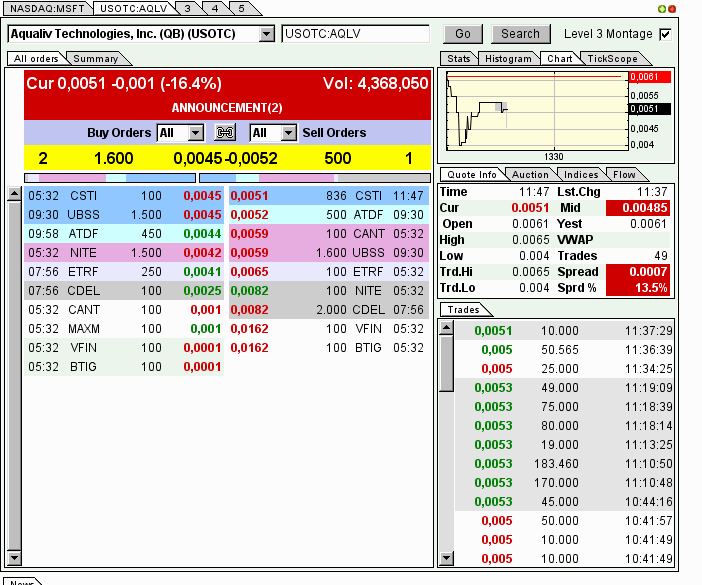The image size is (702, 585).
Task: Open the News tab at bottom
Action: pos(21,581)
